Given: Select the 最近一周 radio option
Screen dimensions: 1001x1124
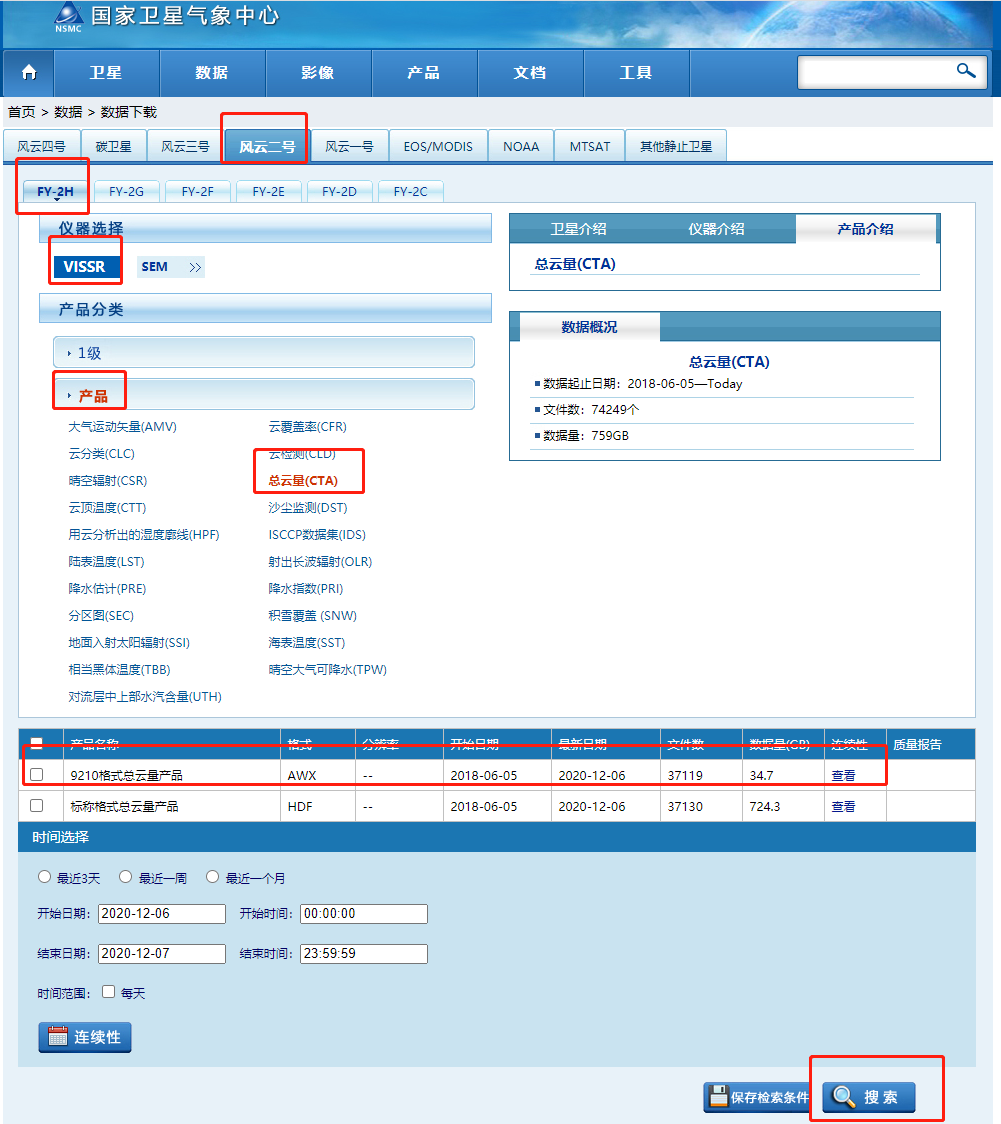Looking at the screenshot, I should click(125, 877).
